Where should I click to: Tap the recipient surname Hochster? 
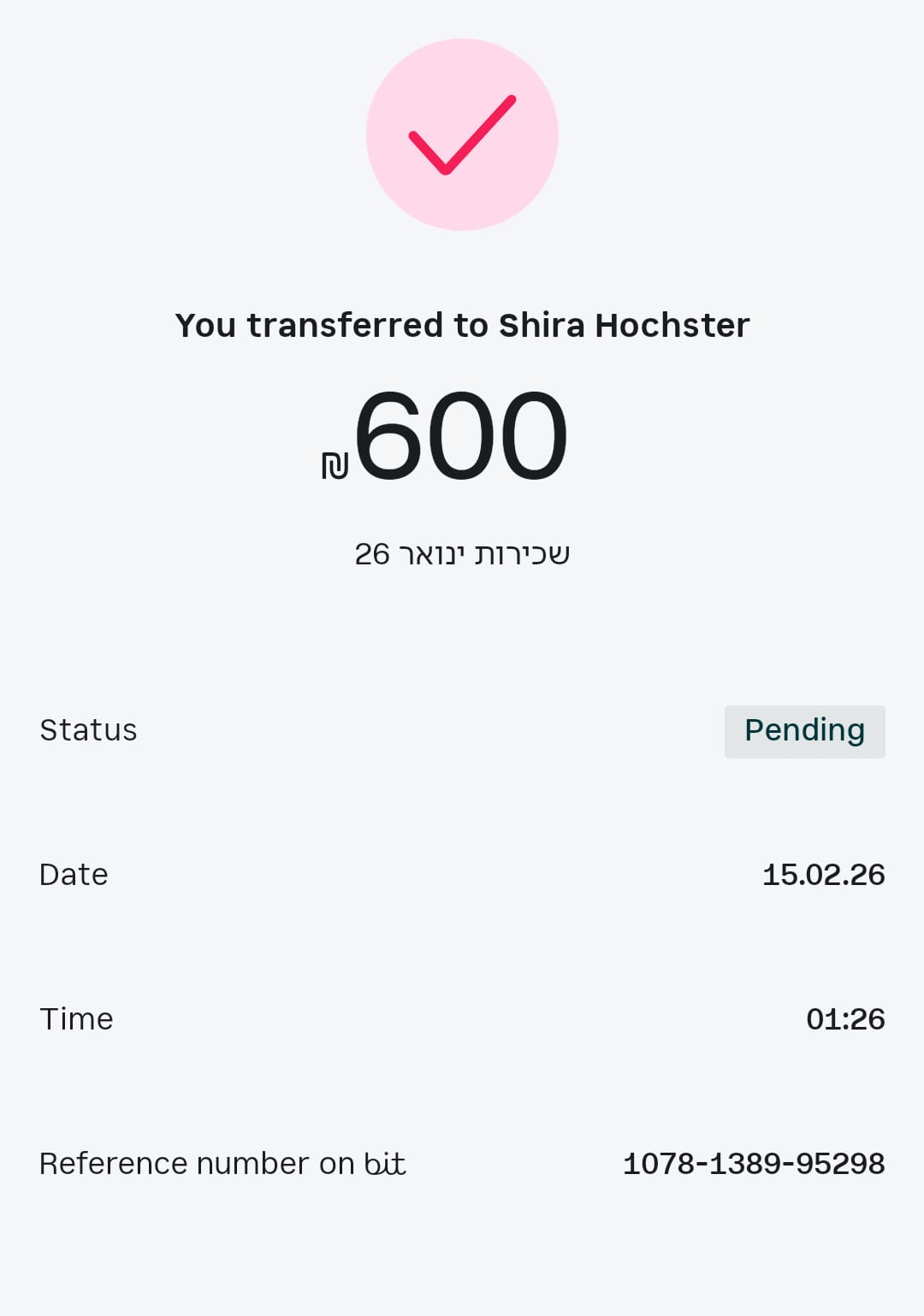pyautogui.click(x=672, y=326)
